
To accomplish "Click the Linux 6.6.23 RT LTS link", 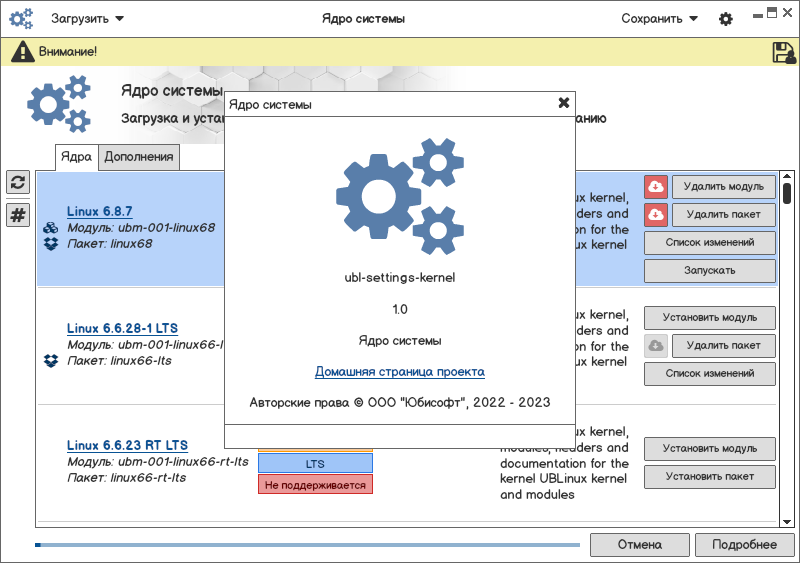I will coord(127,445).
